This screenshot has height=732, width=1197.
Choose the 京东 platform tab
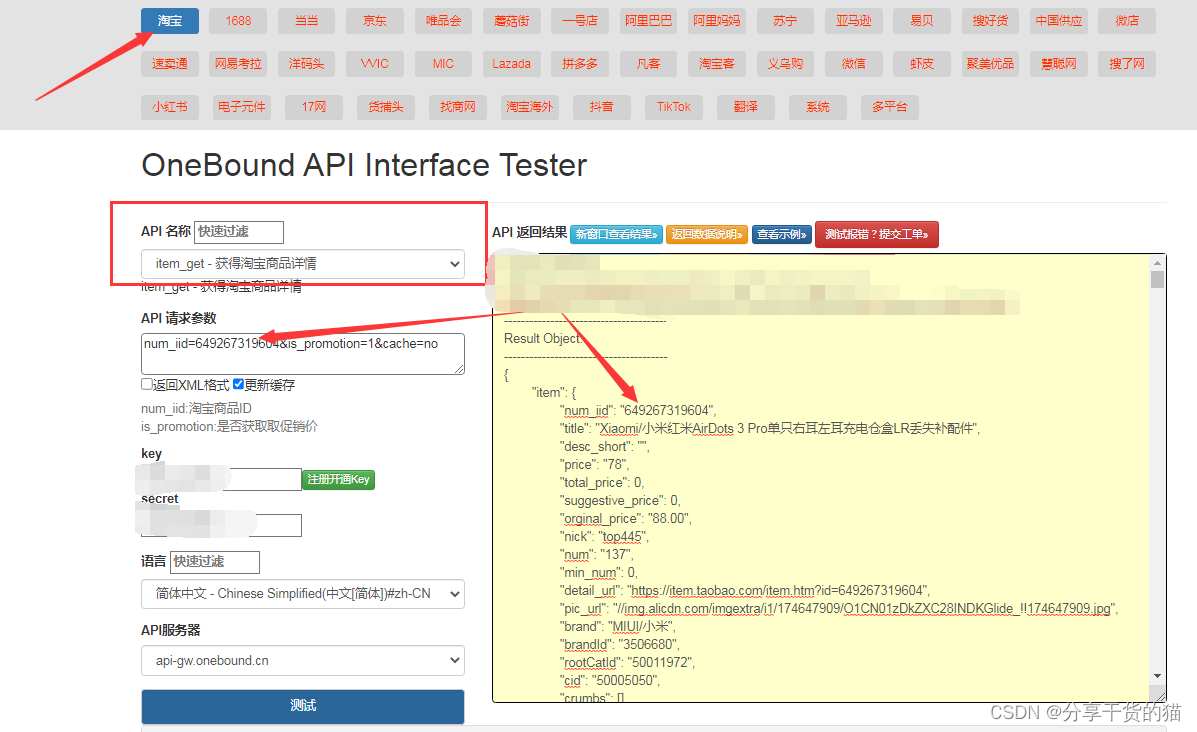375,21
